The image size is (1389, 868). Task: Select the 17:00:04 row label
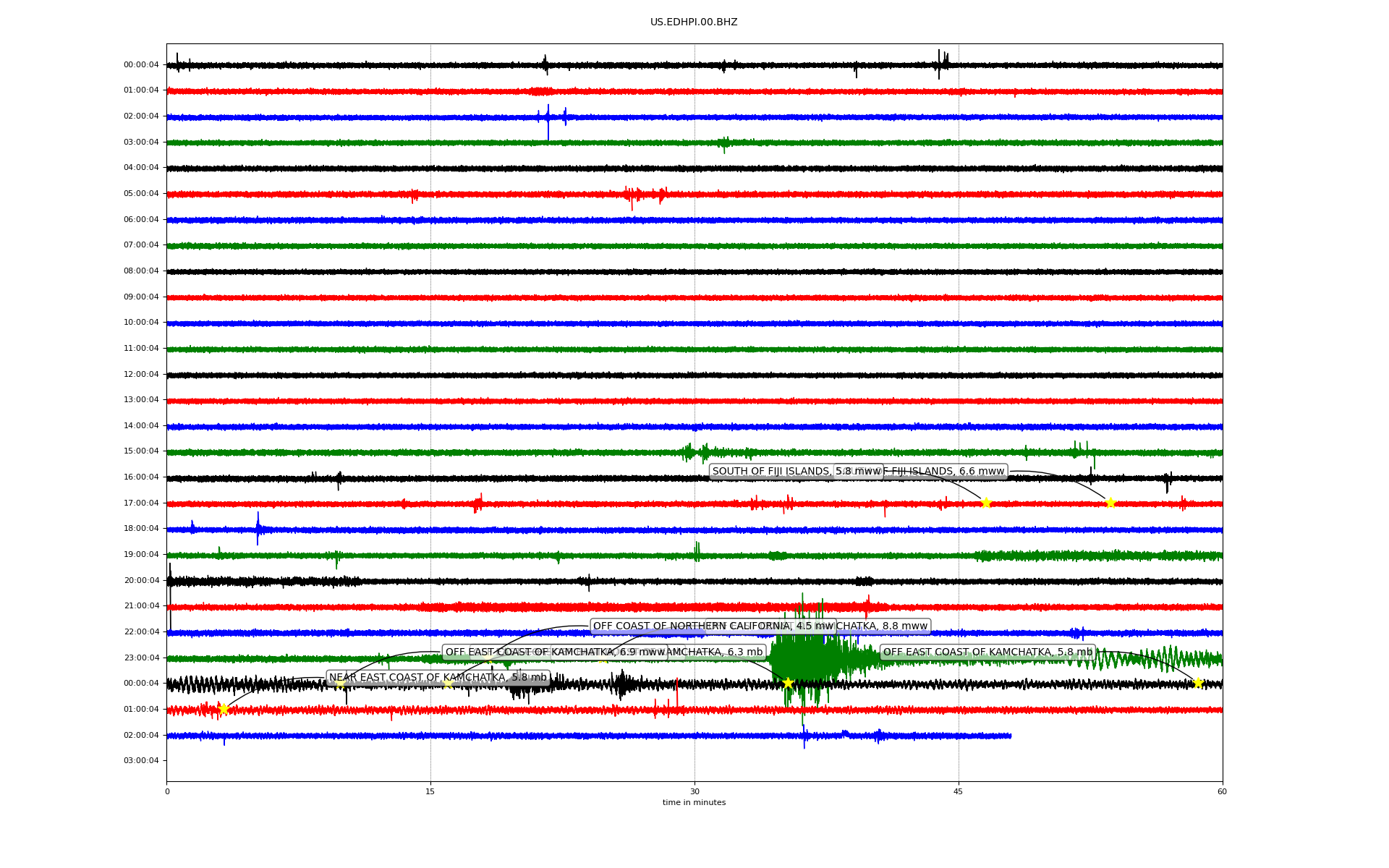[x=141, y=503]
